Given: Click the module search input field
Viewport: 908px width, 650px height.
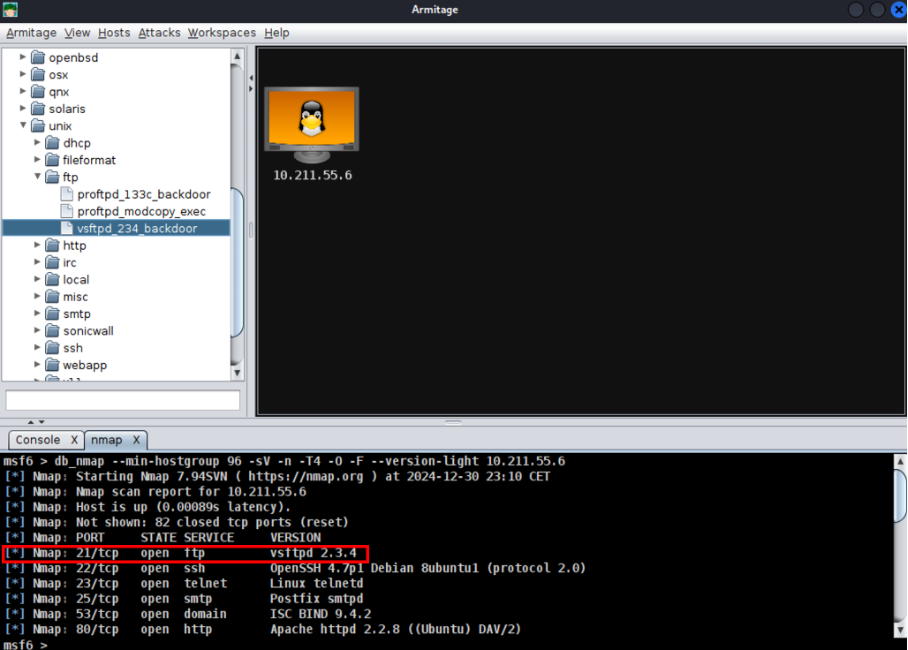Looking at the screenshot, I should (123, 400).
